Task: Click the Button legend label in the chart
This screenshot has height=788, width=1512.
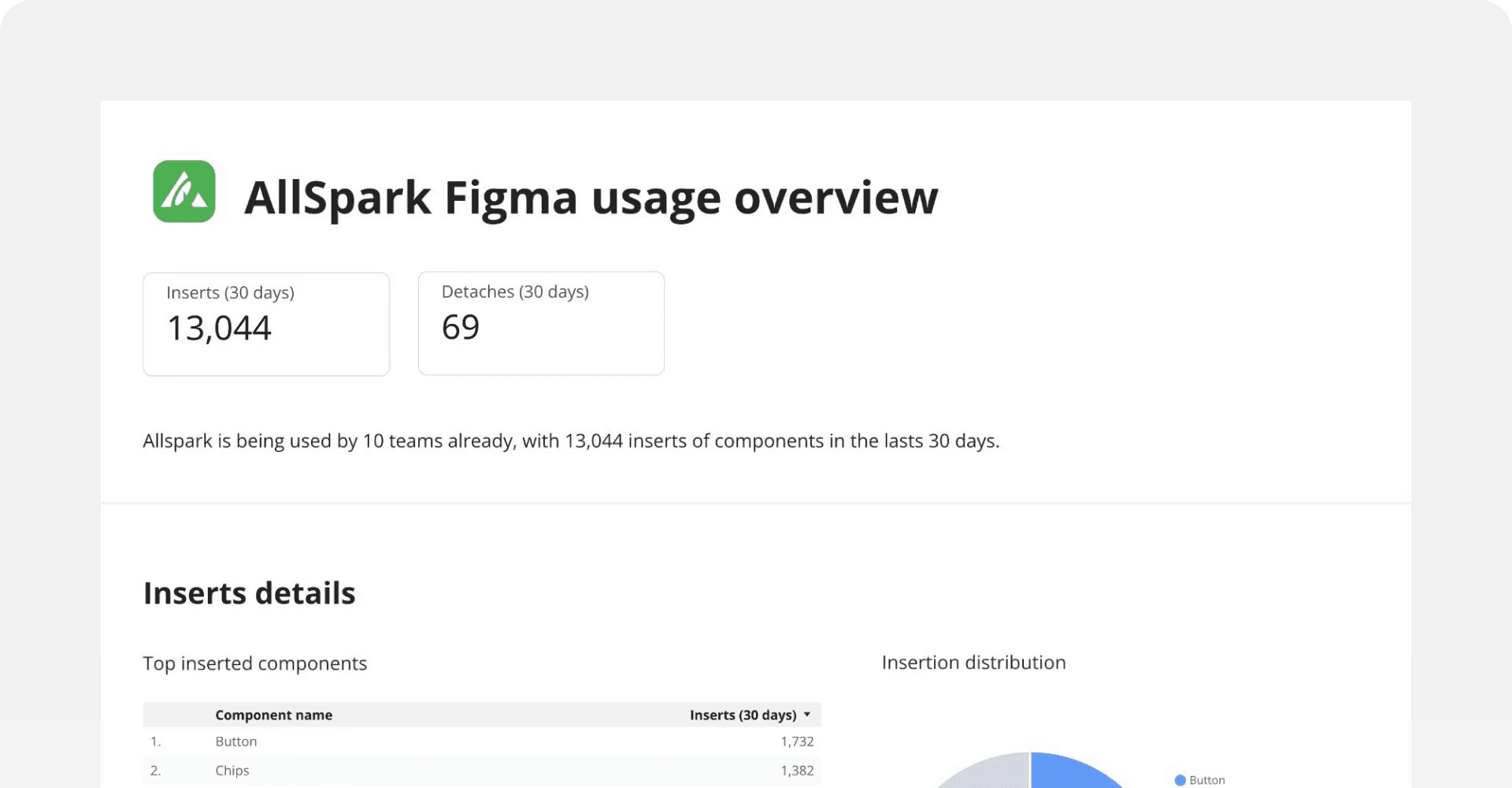Action: click(x=1206, y=780)
